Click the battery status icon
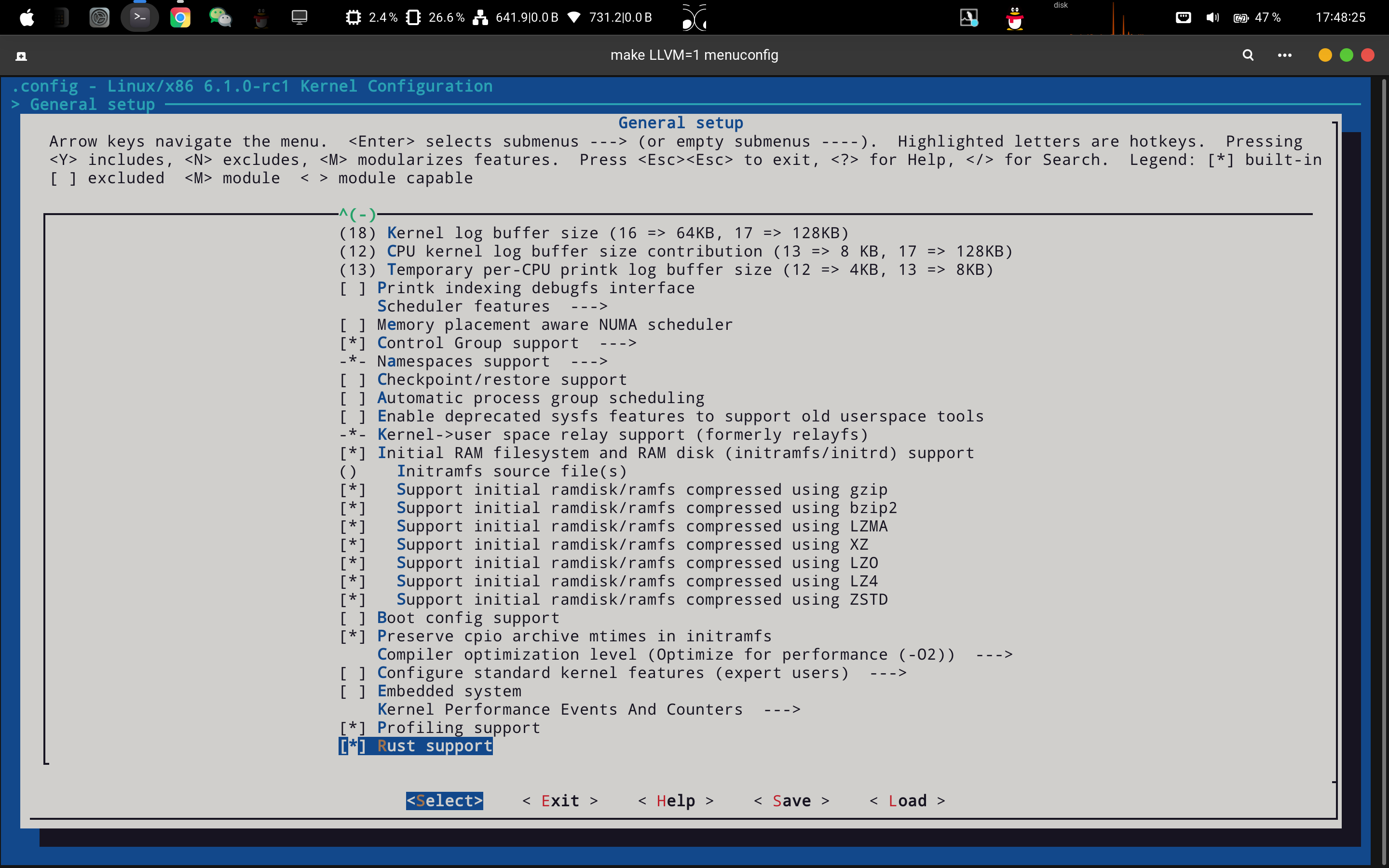The image size is (1389, 868). [x=1241, y=18]
